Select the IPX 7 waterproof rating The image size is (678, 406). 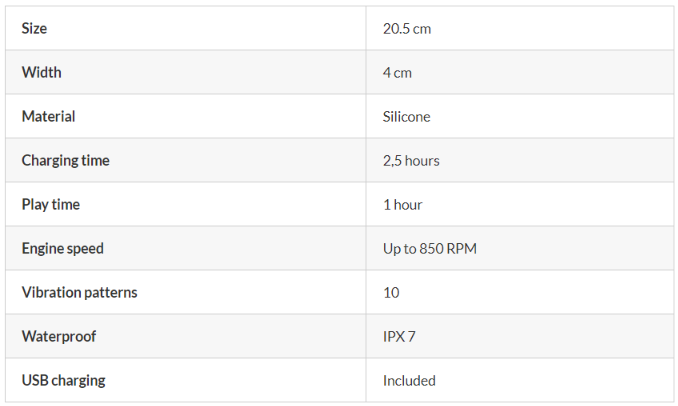(x=399, y=337)
